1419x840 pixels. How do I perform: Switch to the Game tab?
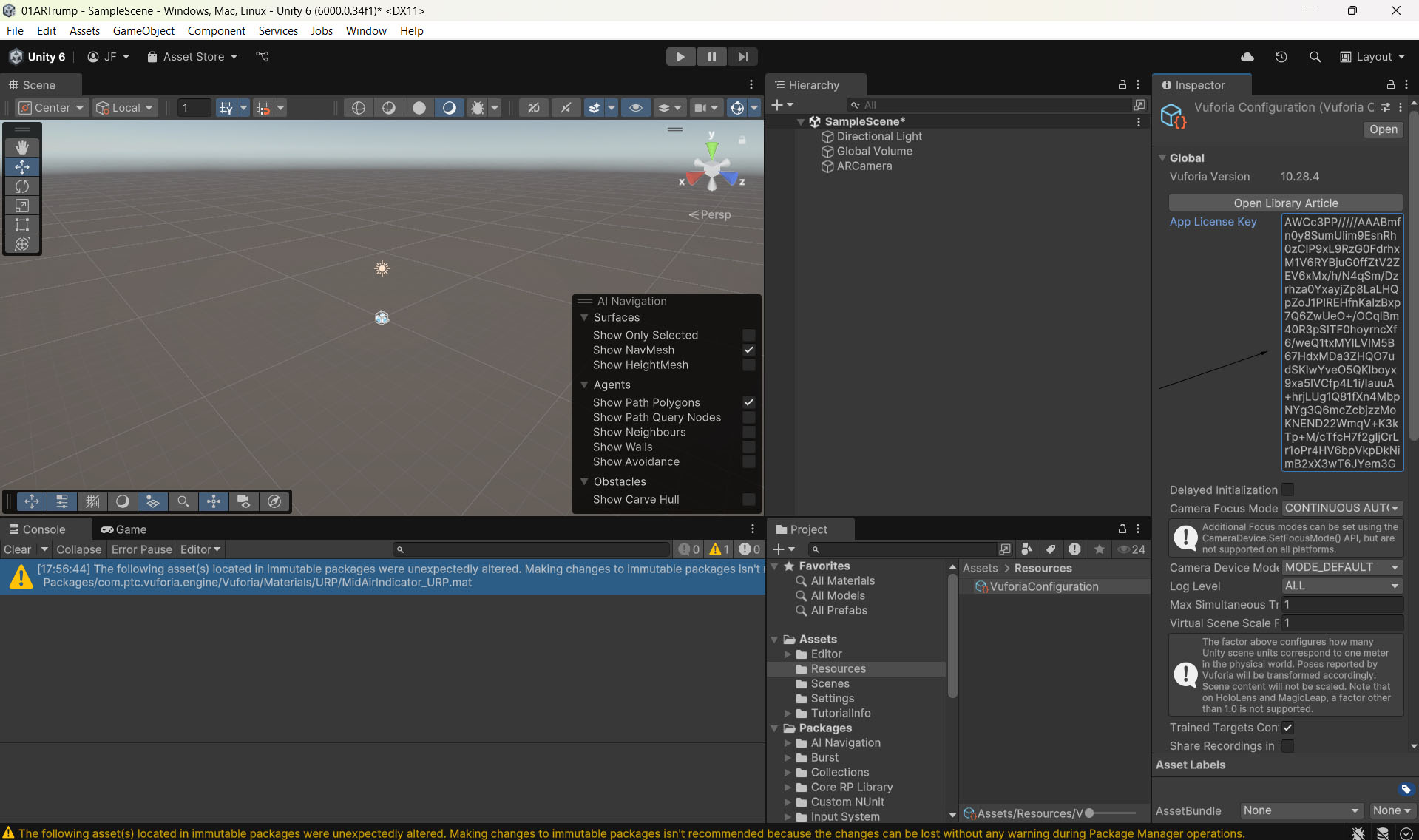click(123, 529)
